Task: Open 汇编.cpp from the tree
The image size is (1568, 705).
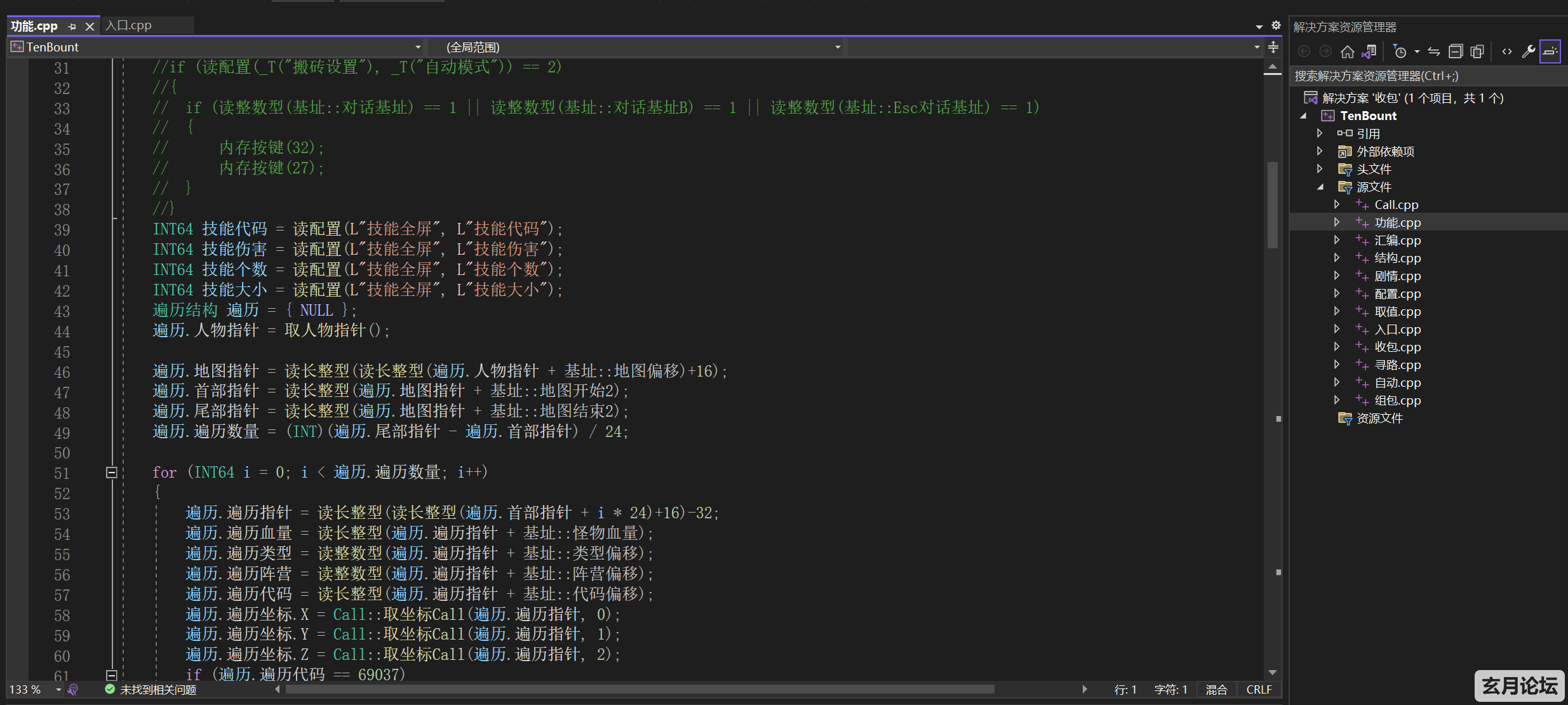Action: point(1397,240)
